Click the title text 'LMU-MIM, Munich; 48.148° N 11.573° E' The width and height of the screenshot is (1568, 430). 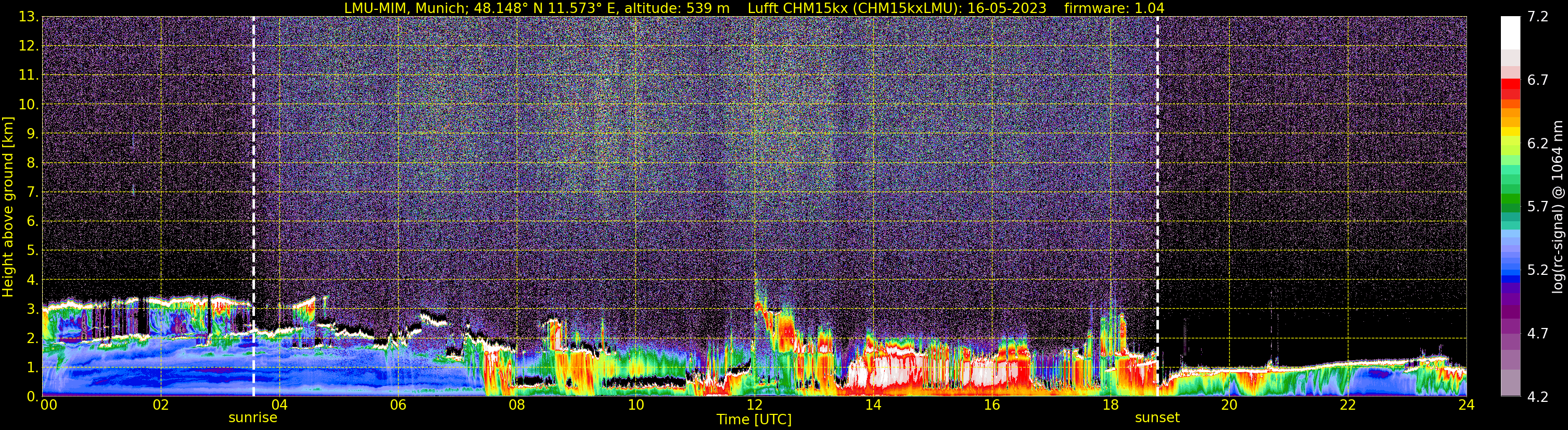click(x=481, y=8)
